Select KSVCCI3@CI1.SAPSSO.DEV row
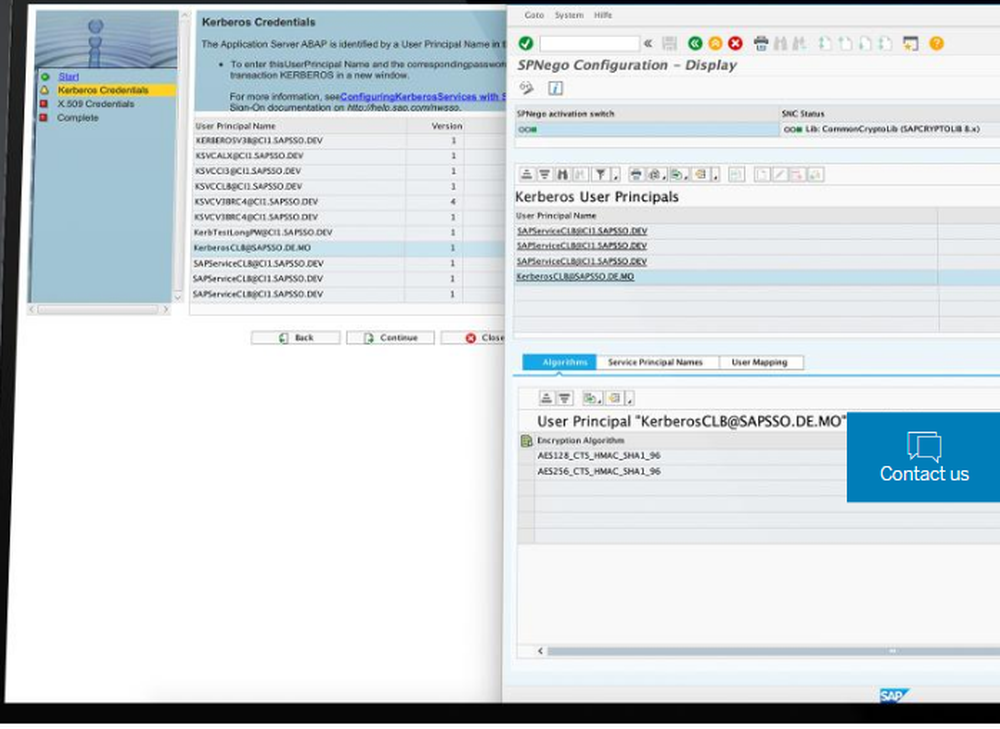1000x729 pixels. [349, 171]
